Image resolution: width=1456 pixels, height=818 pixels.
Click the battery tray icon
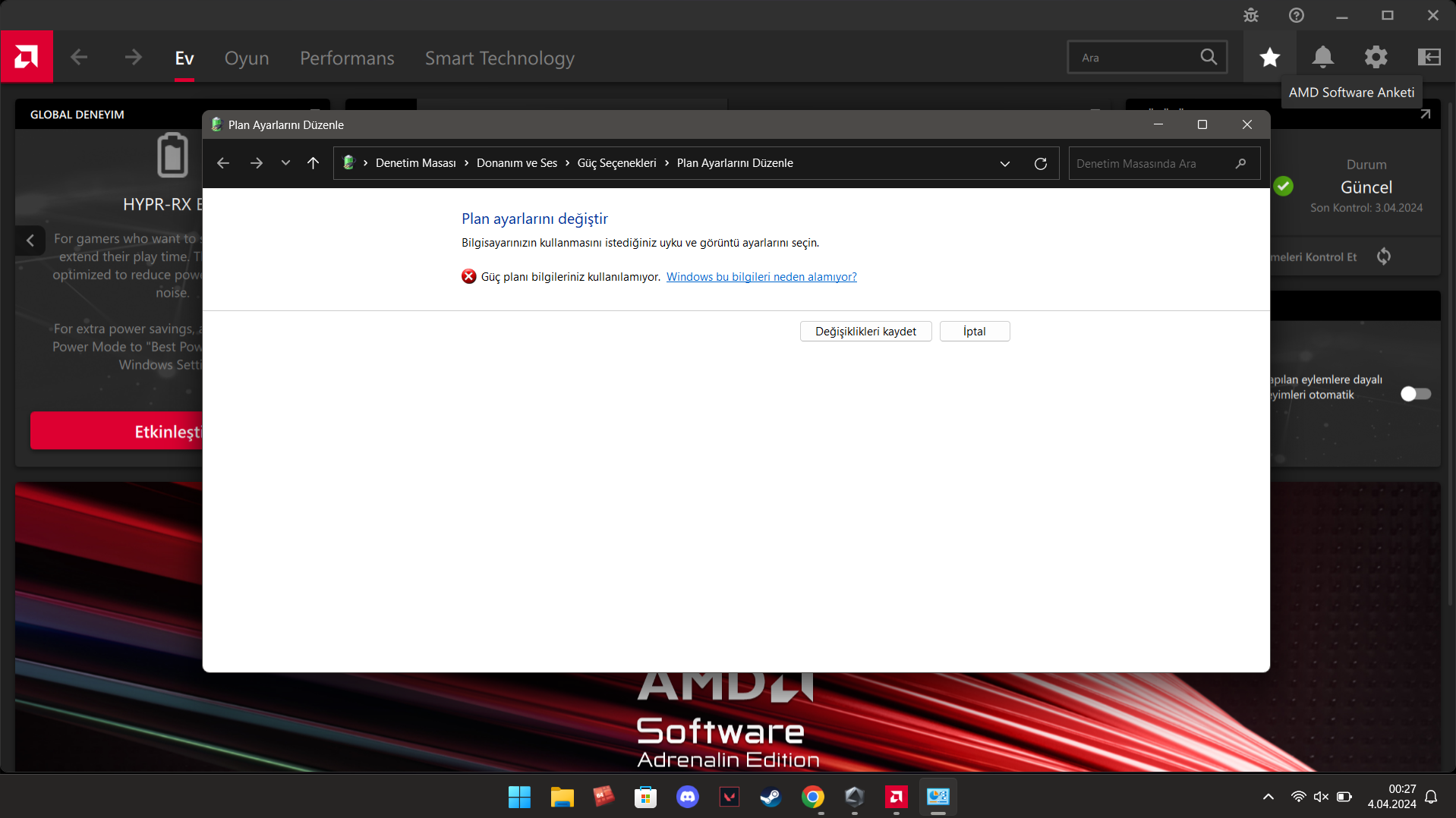(x=1344, y=797)
